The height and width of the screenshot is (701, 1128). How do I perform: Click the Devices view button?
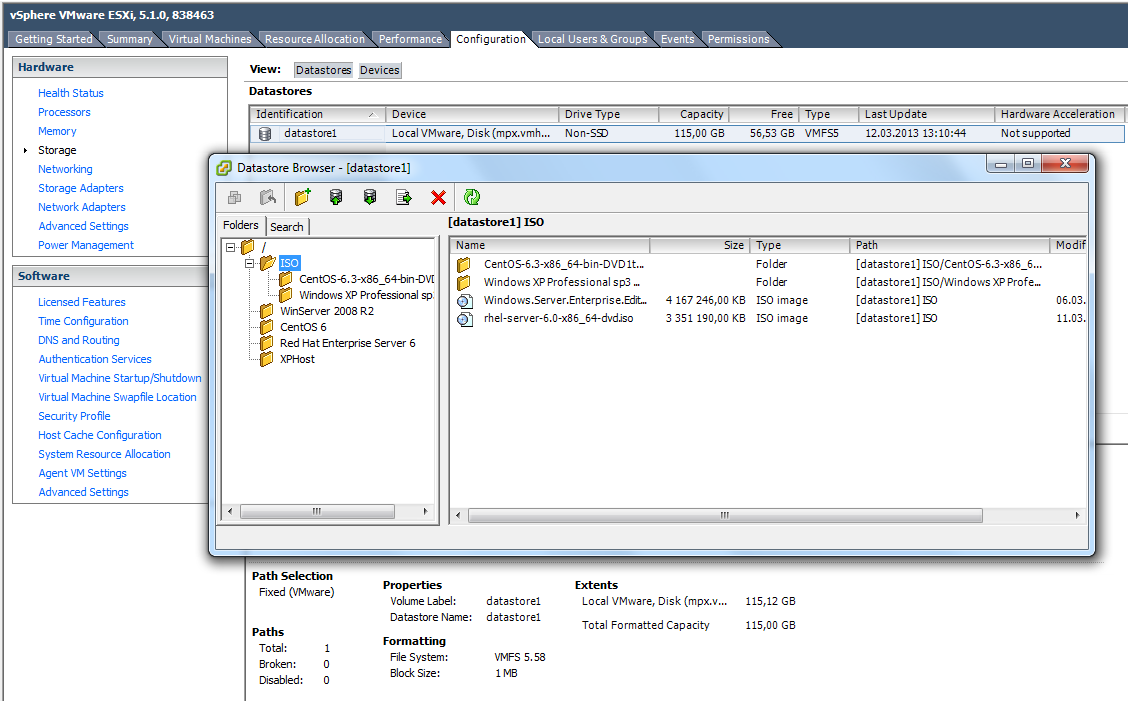[x=380, y=70]
